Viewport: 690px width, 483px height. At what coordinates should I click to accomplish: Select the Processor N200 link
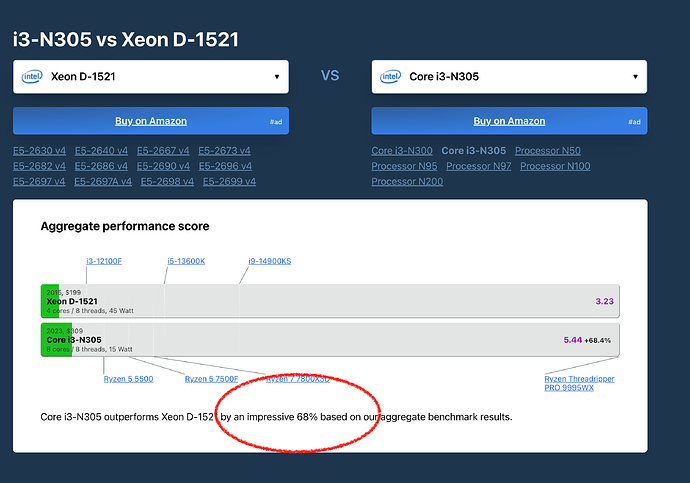[x=407, y=182]
